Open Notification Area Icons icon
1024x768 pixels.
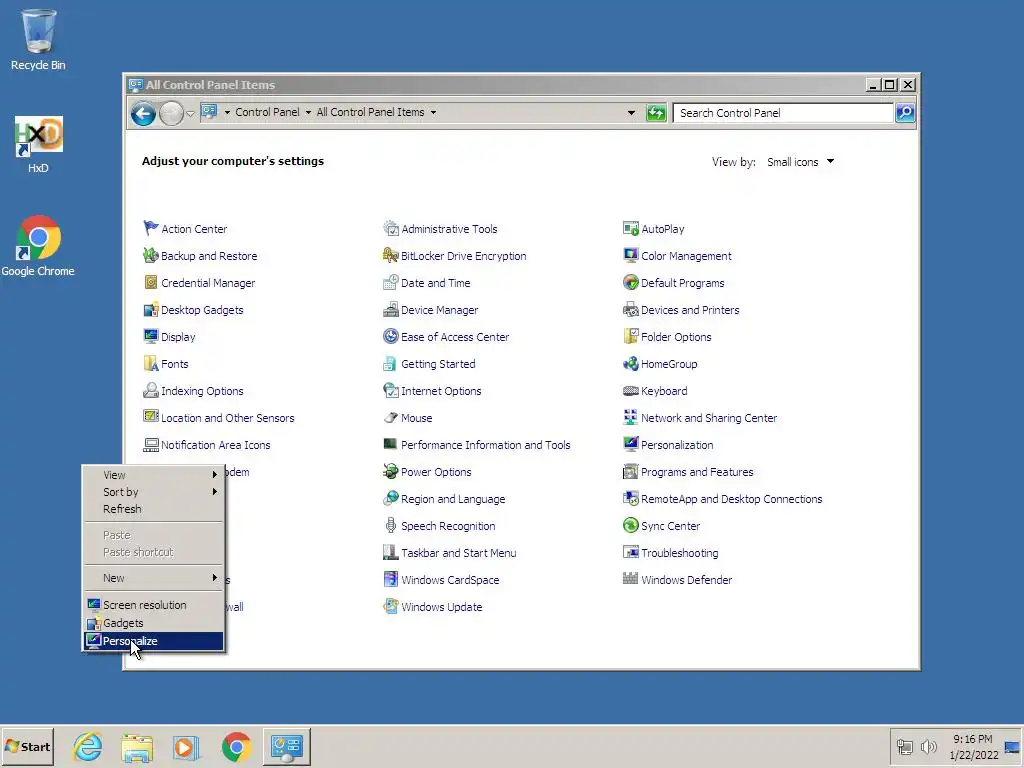click(x=151, y=445)
